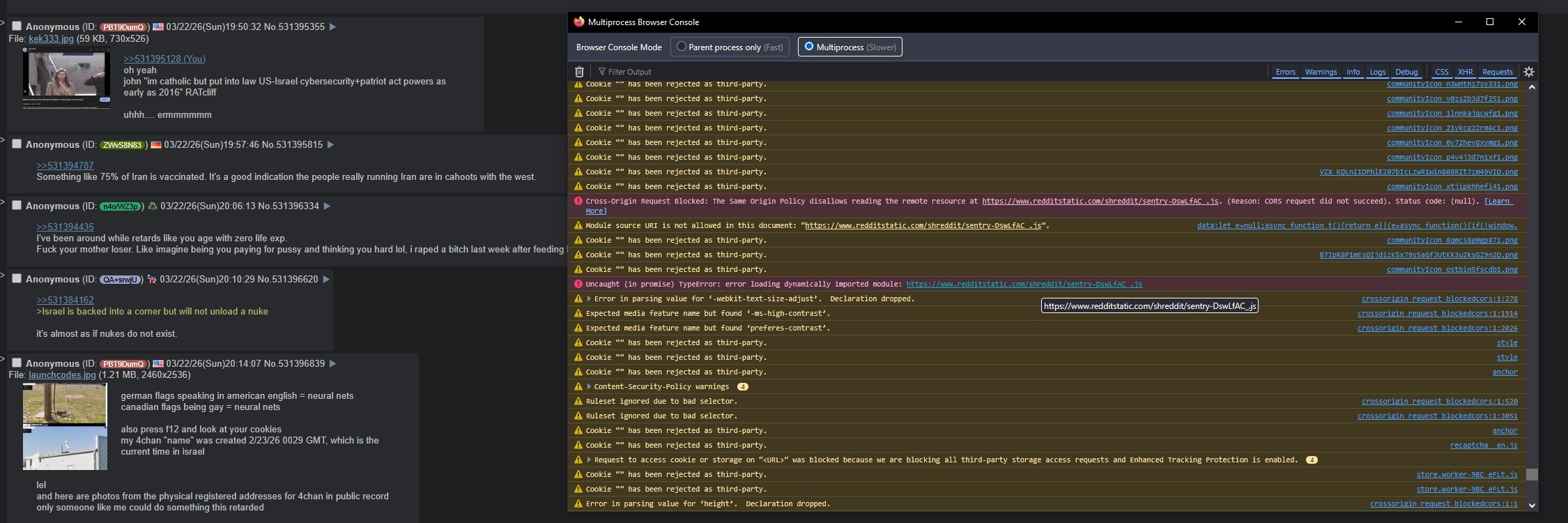The width and height of the screenshot is (1568, 523).
Task: Select the 'Multiprocess (Slower)' radio option
Action: click(850, 47)
